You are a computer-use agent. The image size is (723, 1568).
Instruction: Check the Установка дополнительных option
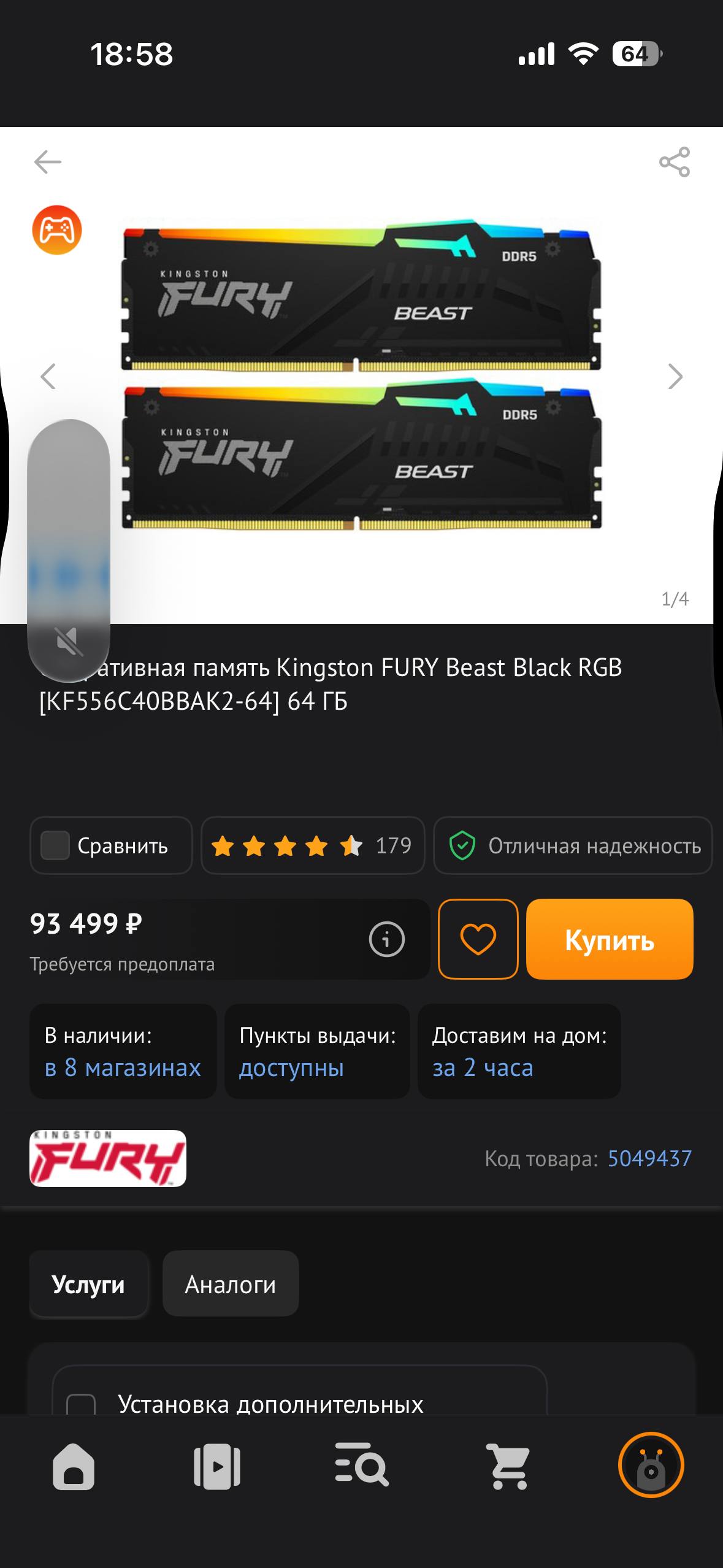tap(81, 1404)
